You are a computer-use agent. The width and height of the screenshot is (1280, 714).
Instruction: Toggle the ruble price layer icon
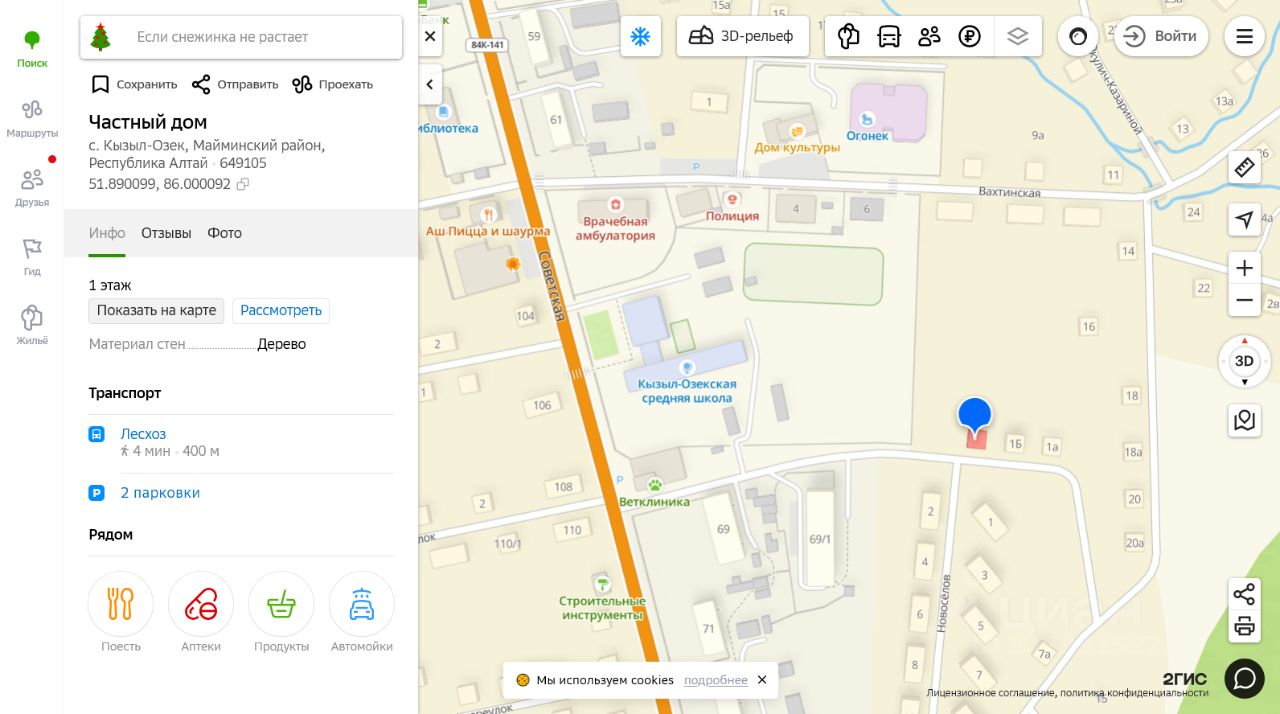(x=969, y=37)
